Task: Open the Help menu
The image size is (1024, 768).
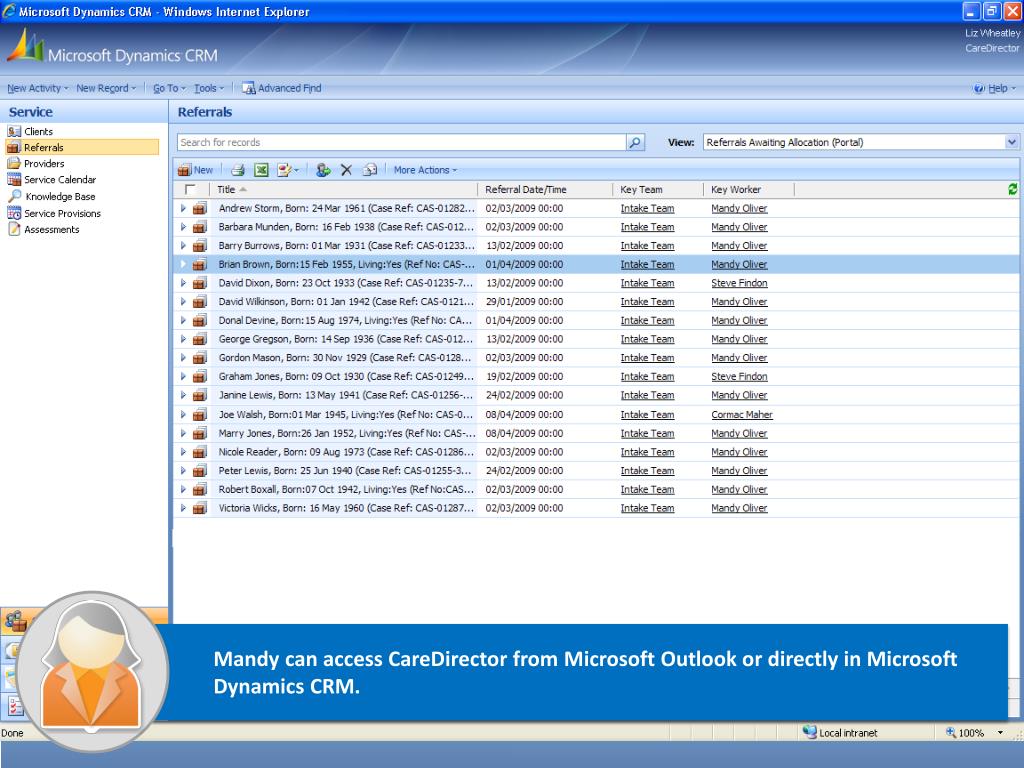Action: pos(995,88)
